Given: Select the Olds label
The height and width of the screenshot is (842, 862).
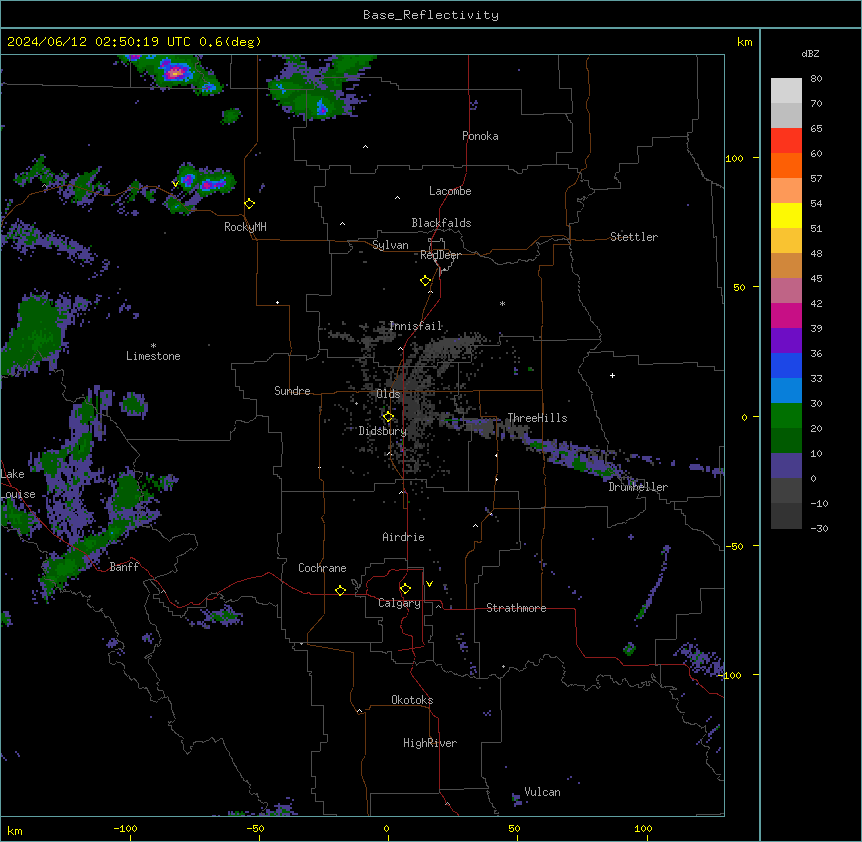Looking at the screenshot, I should (x=388, y=394).
